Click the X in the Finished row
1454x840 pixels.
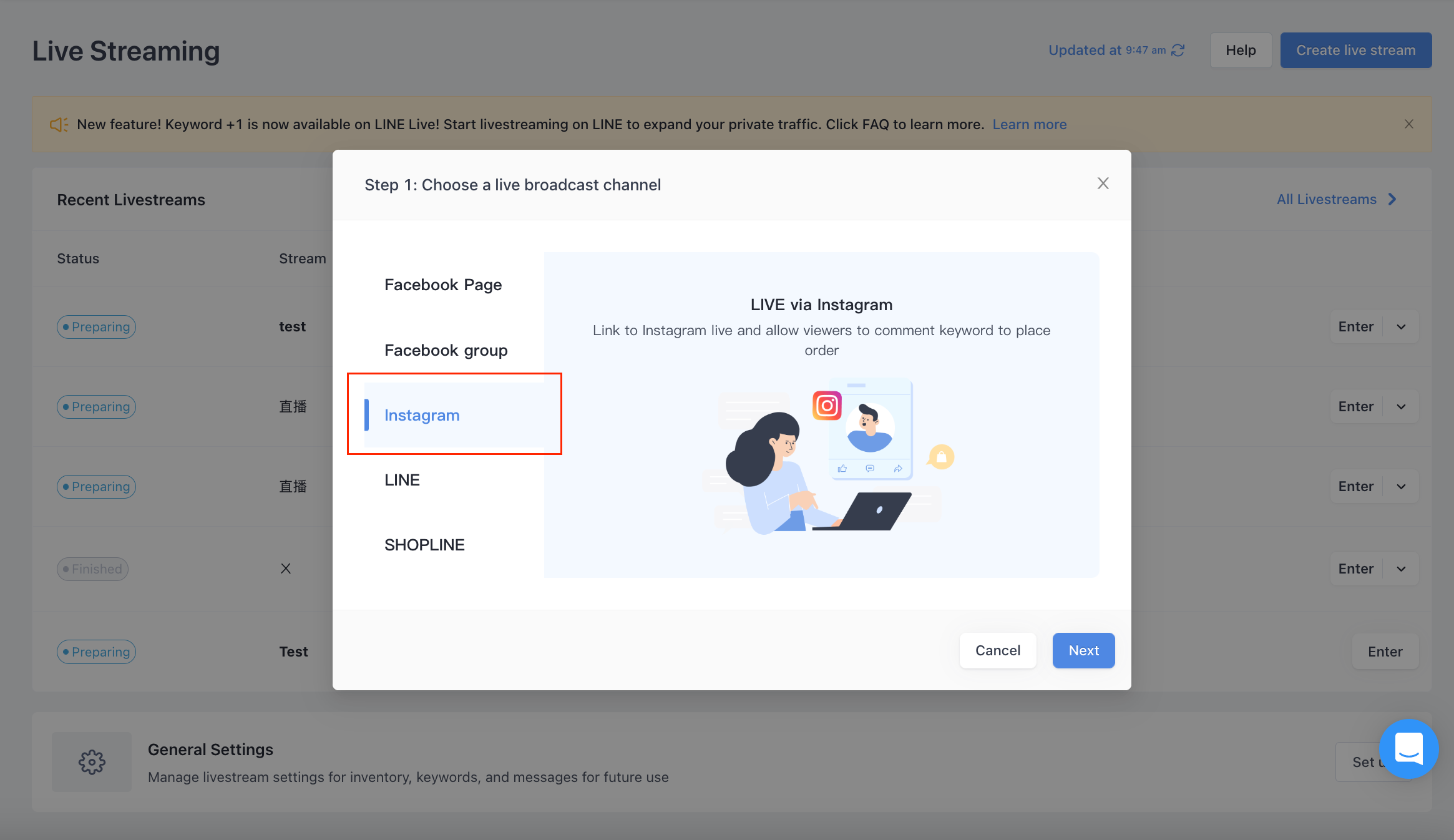click(286, 569)
